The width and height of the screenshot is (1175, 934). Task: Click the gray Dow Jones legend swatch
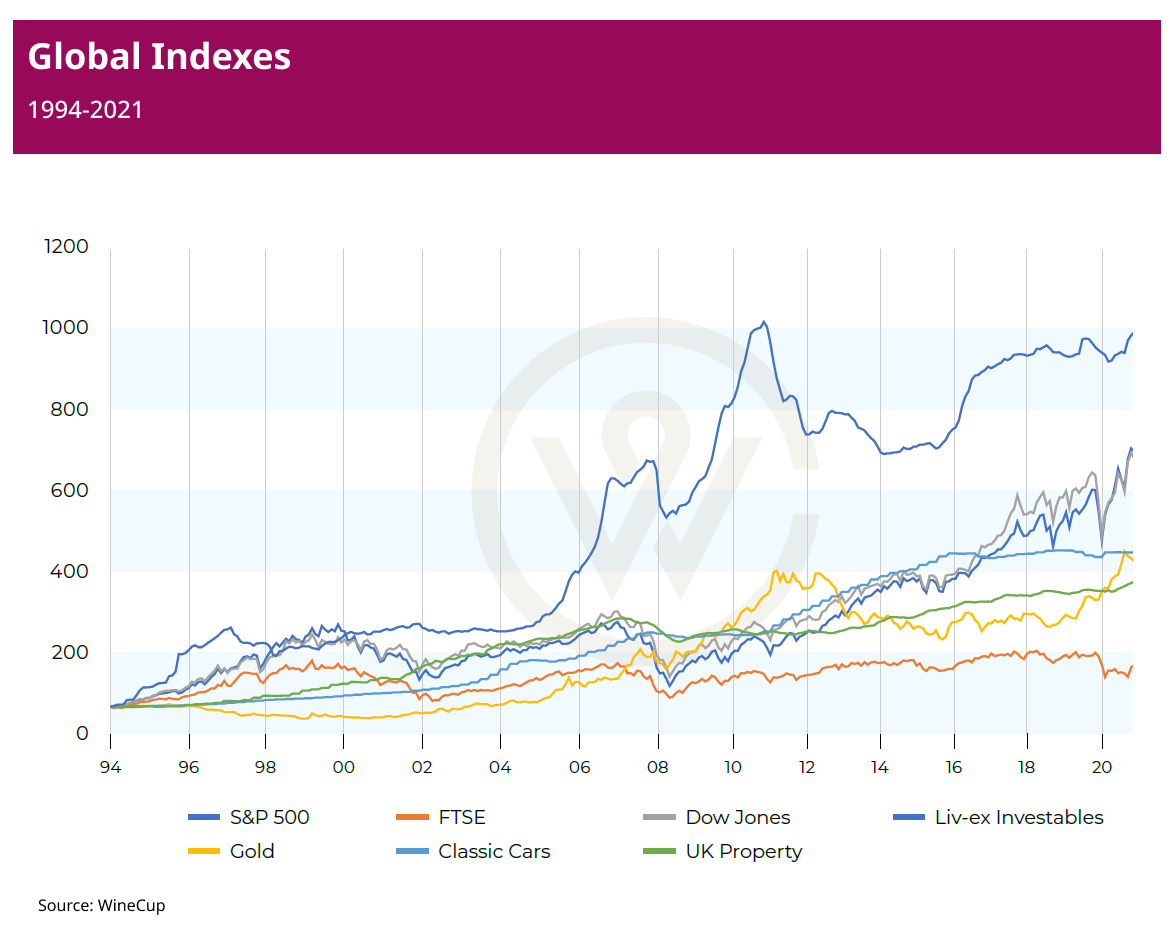click(659, 818)
